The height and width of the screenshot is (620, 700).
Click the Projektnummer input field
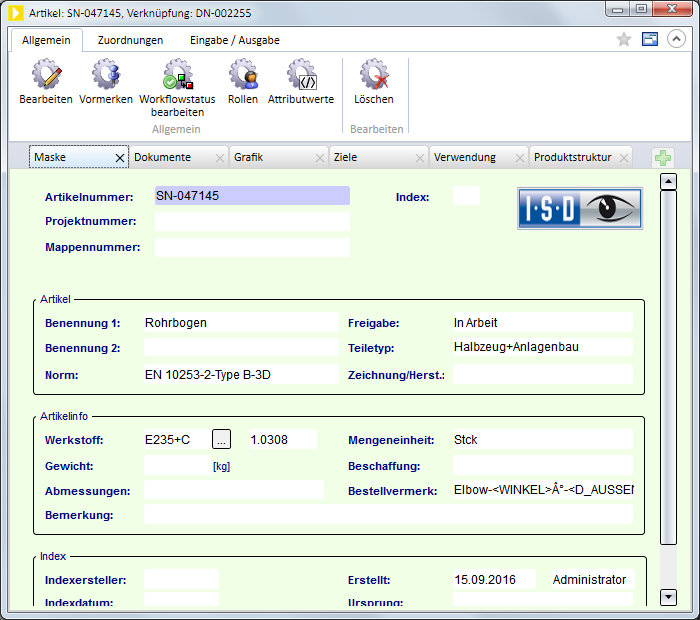coord(252,221)
